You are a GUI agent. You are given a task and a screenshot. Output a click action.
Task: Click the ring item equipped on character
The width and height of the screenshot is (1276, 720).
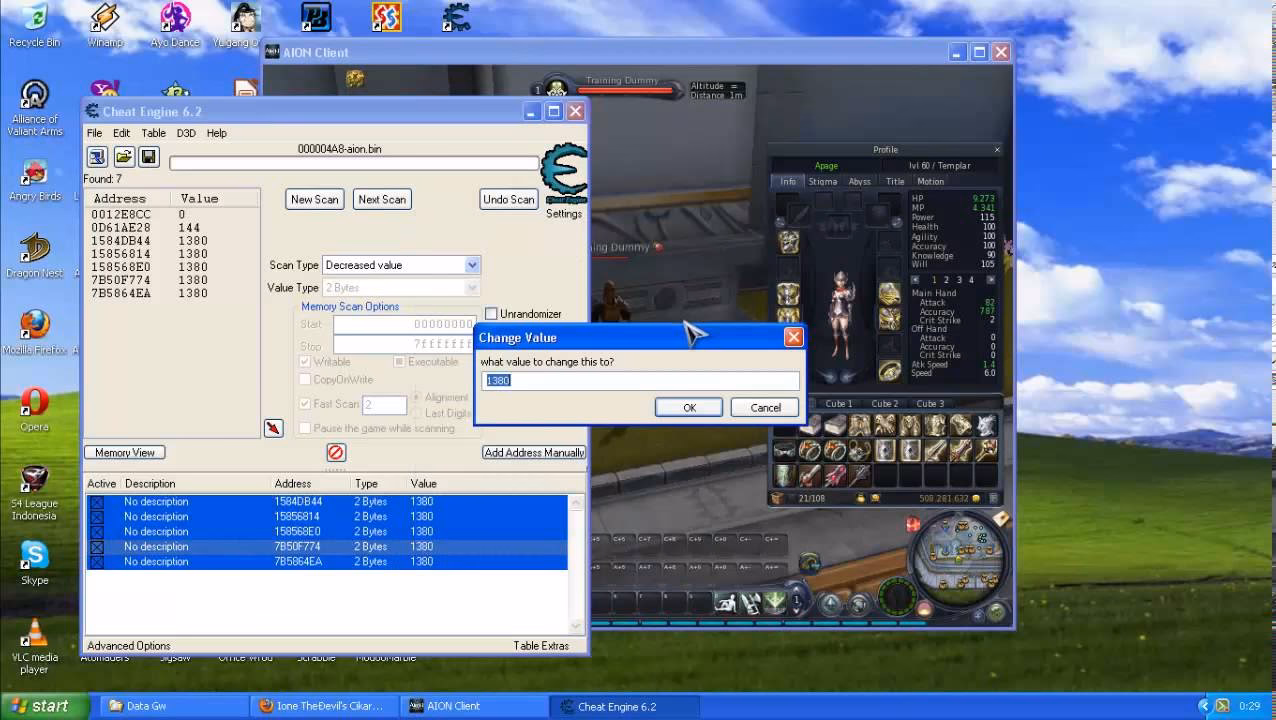[x=889, y=372]
